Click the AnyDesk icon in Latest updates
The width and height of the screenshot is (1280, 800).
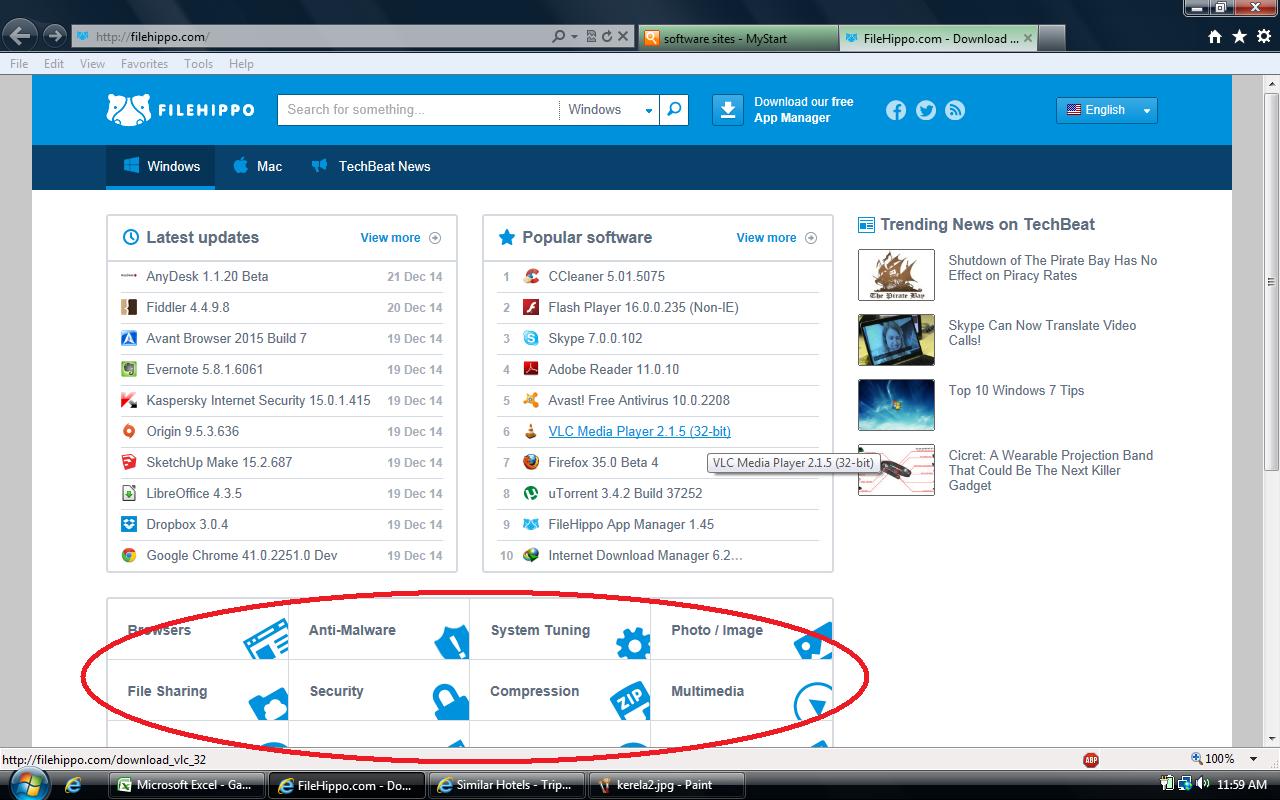point(129,276)
